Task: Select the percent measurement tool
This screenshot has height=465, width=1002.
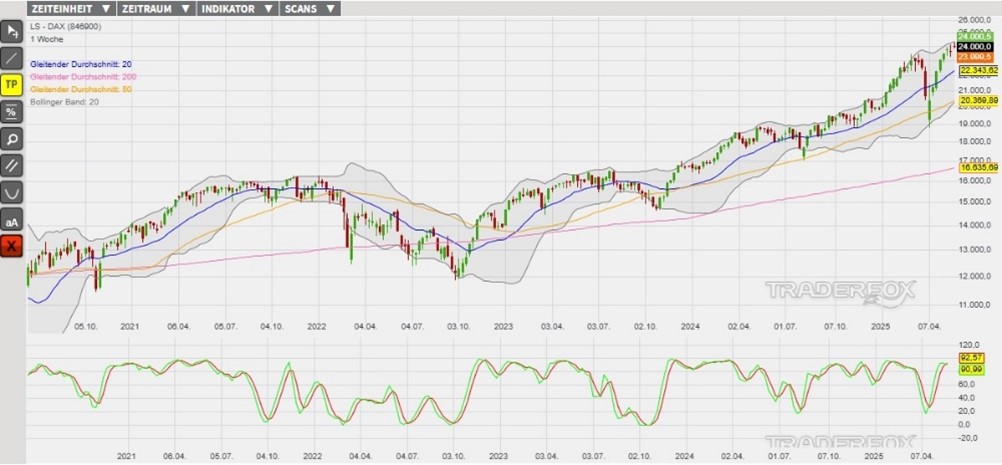Action: [x=11, y=112]
